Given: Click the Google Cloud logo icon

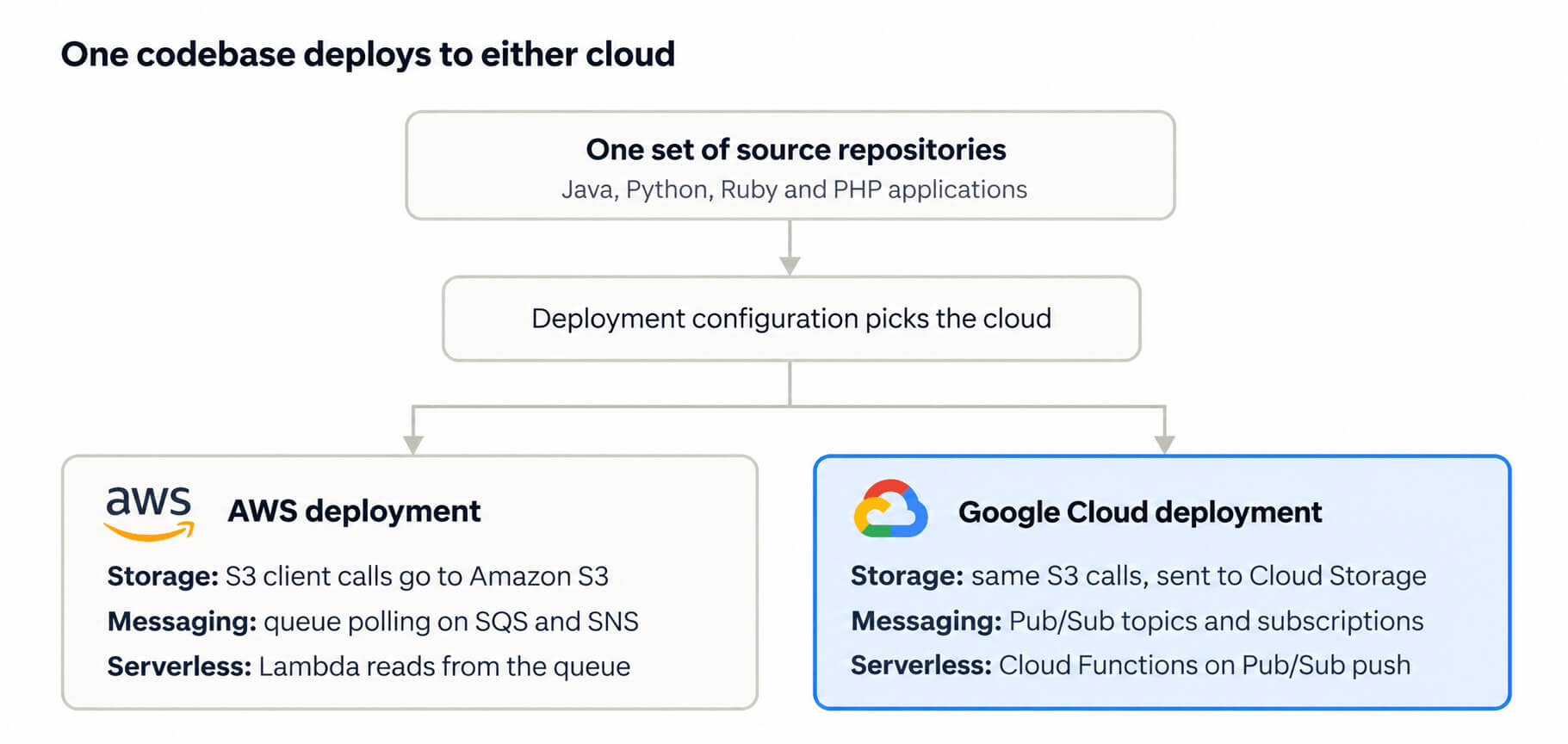Looking at the screenshot, I should (890, 509).
